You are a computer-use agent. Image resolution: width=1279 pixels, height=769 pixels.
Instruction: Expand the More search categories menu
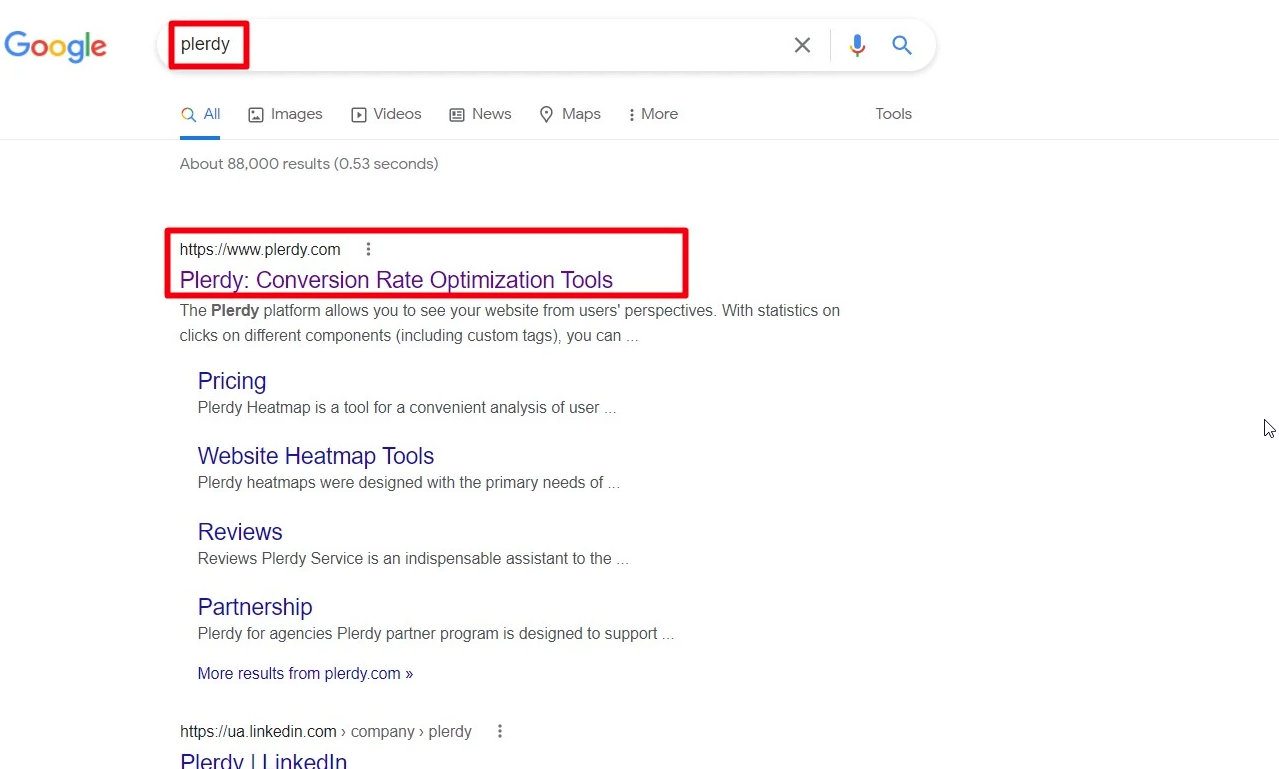652,114
